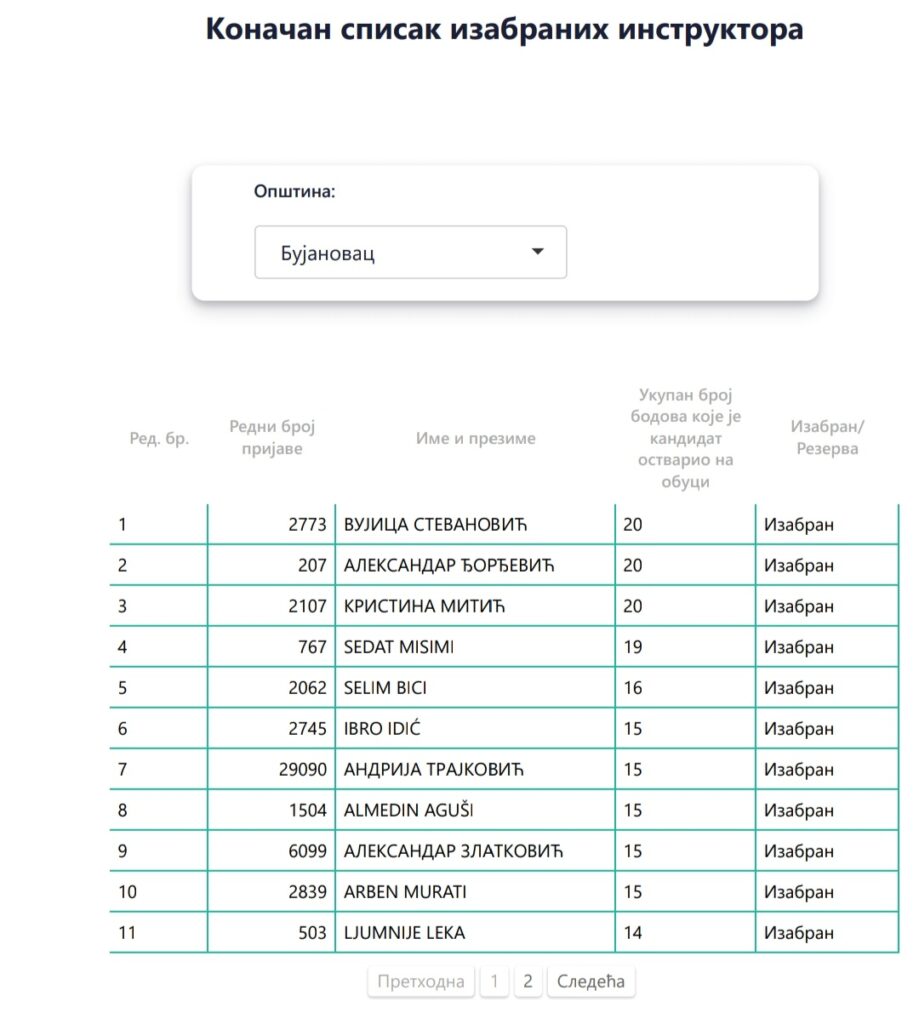Sort by Ред. бр. column header
The image size is (919, 1024).
(x=159, y=438)
